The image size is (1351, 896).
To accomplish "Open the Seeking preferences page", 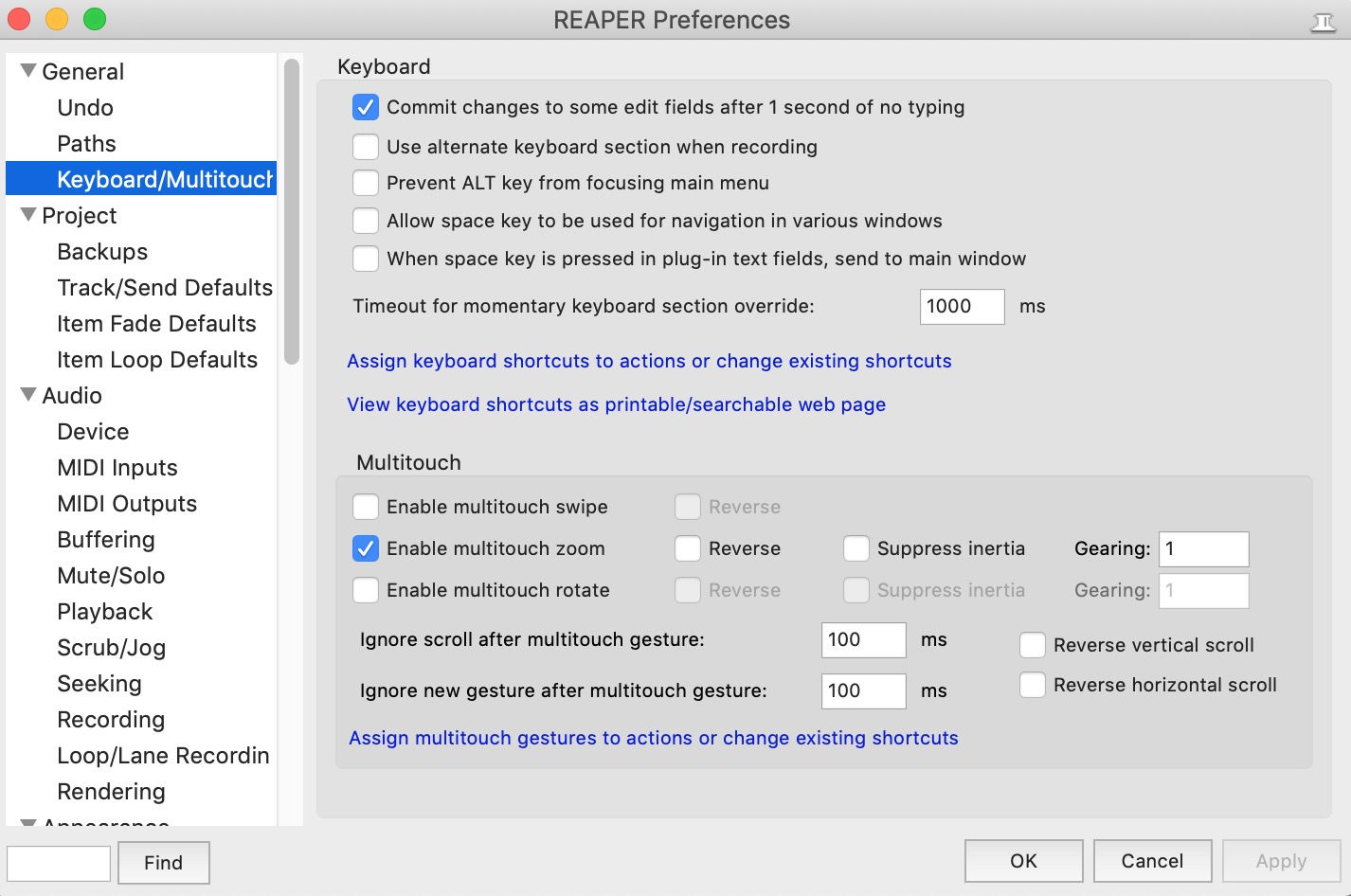I will coord(99,684).
